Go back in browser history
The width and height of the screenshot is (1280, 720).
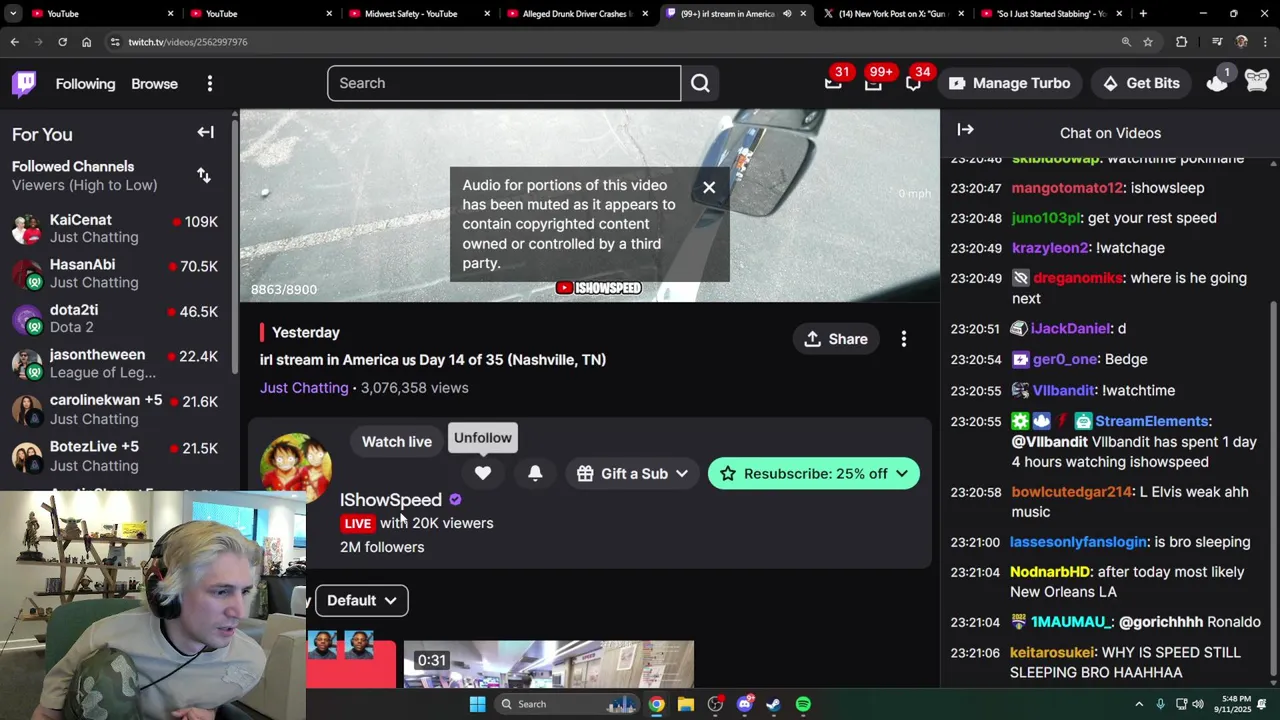(14, 42)
